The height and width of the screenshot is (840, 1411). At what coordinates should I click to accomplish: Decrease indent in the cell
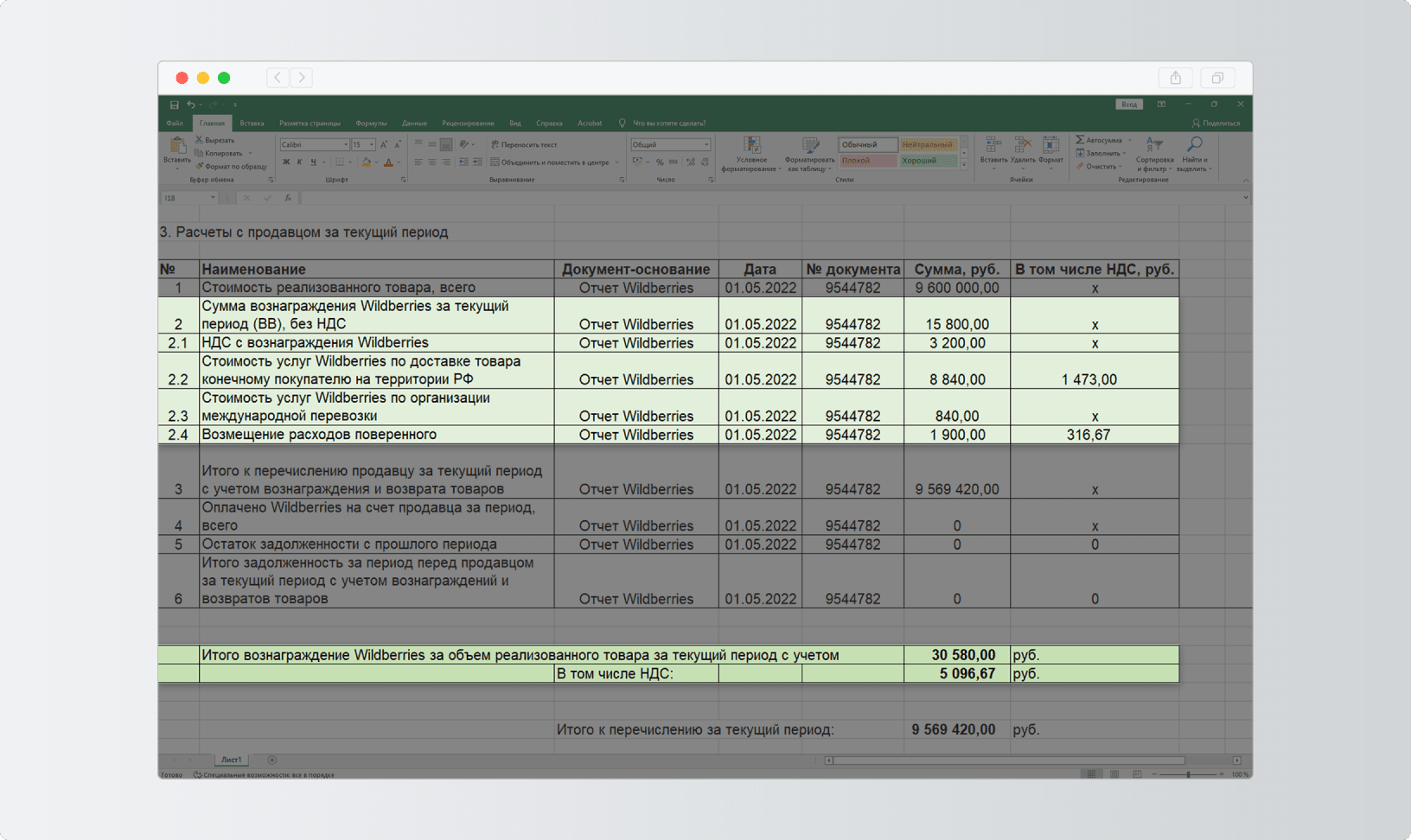[x=463, y=162]
